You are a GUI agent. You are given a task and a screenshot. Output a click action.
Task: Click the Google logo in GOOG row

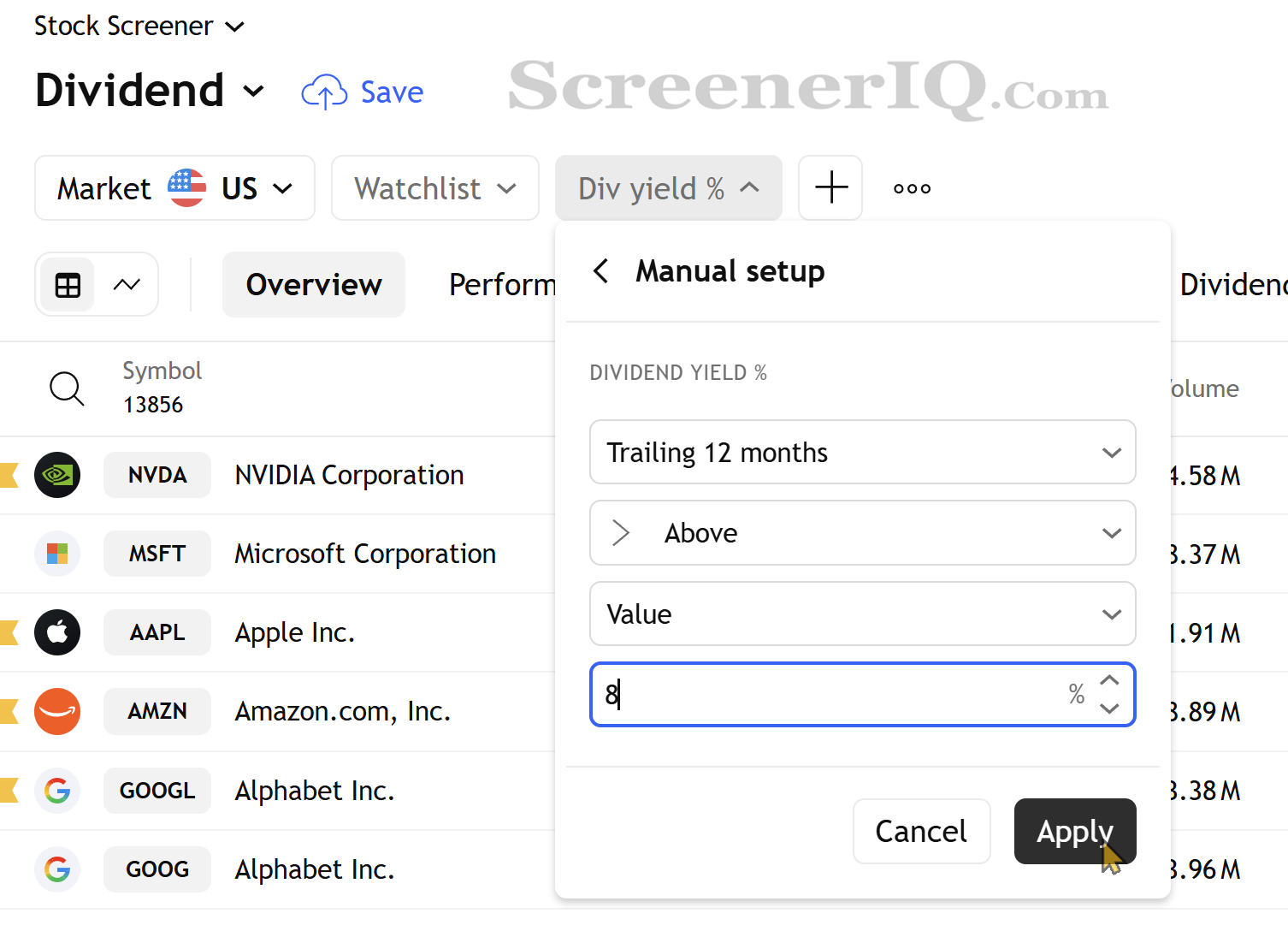point(57,869)
